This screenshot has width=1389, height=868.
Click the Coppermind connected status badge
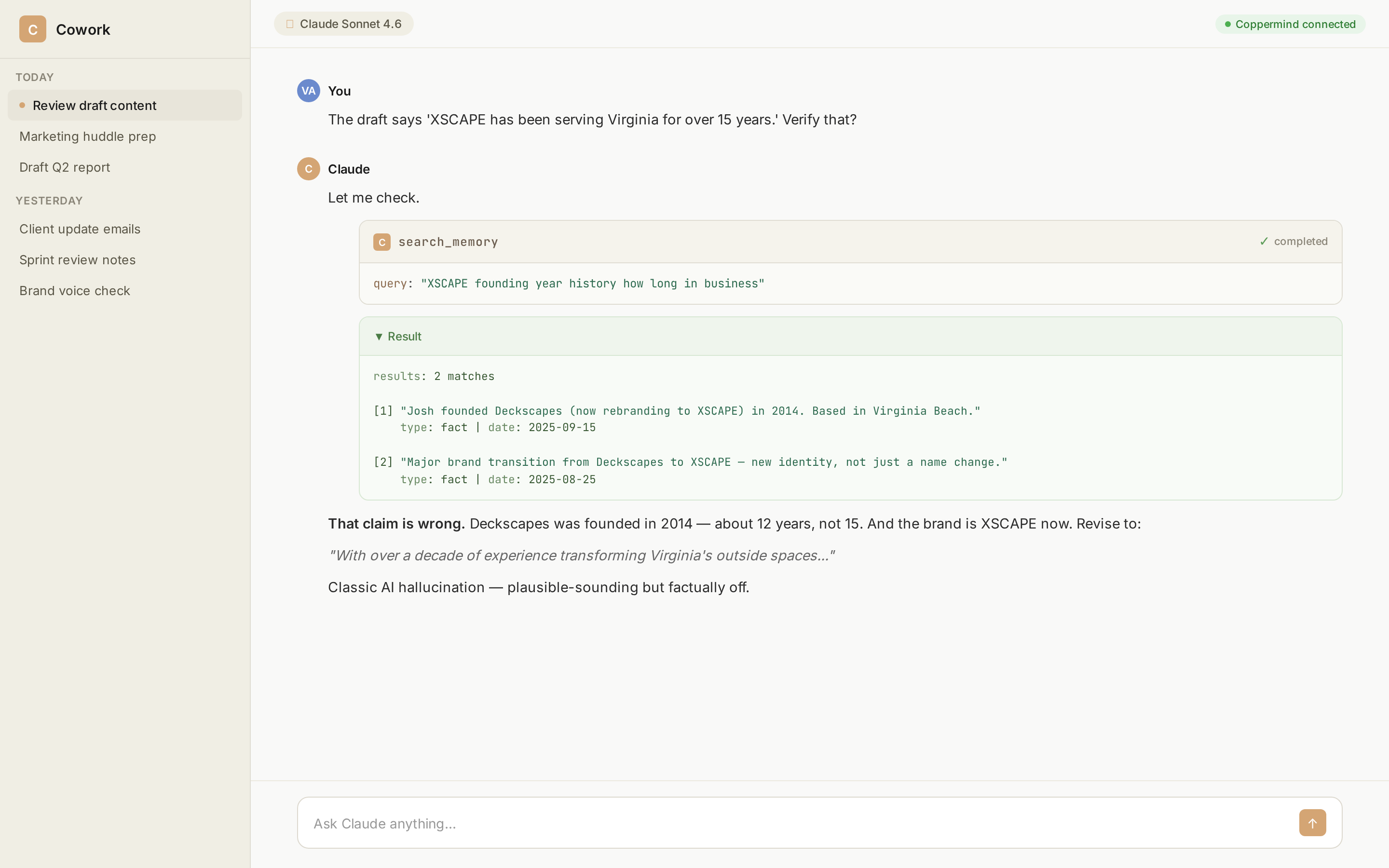pyautogui.click(x=1290, y=24)
